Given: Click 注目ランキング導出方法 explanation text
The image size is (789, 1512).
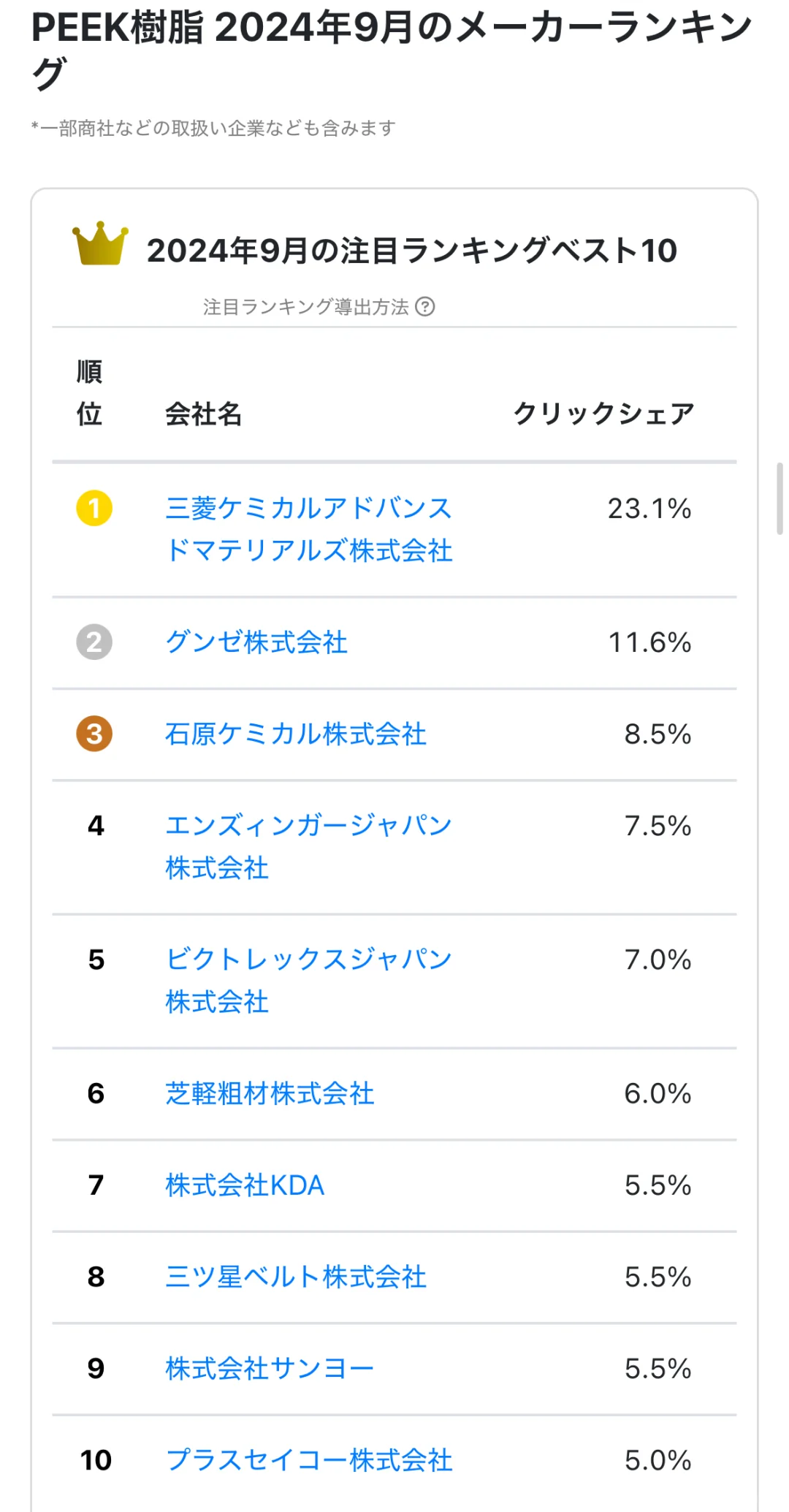Looking at the screenshot, I should point(305,307).
